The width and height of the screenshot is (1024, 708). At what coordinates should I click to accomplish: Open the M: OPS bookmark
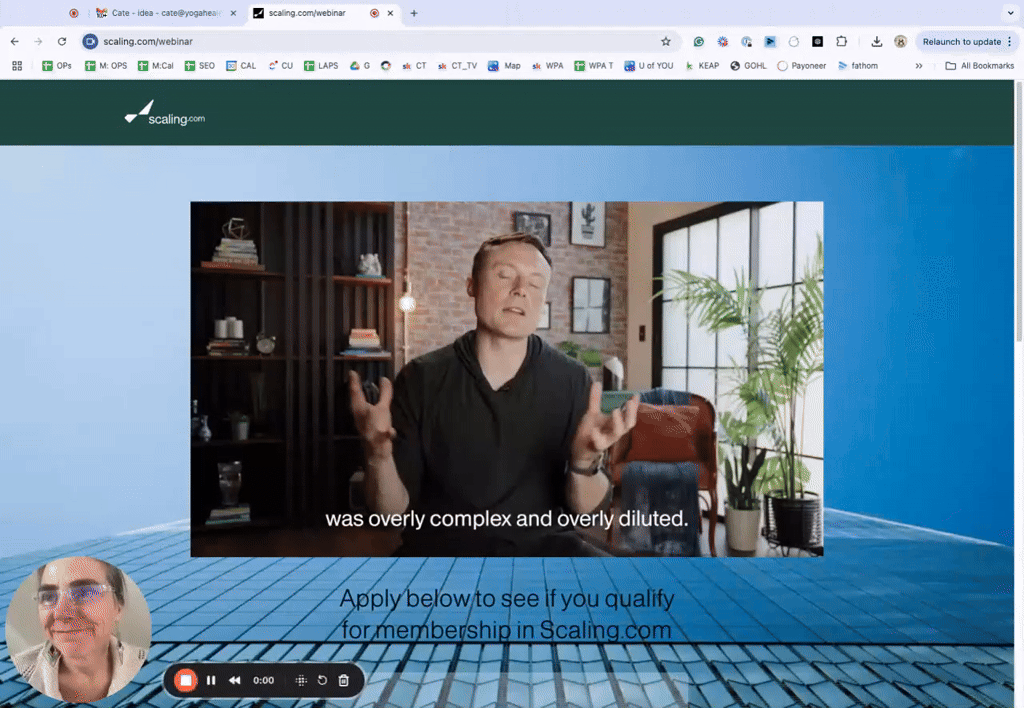[x=106, y=65]
